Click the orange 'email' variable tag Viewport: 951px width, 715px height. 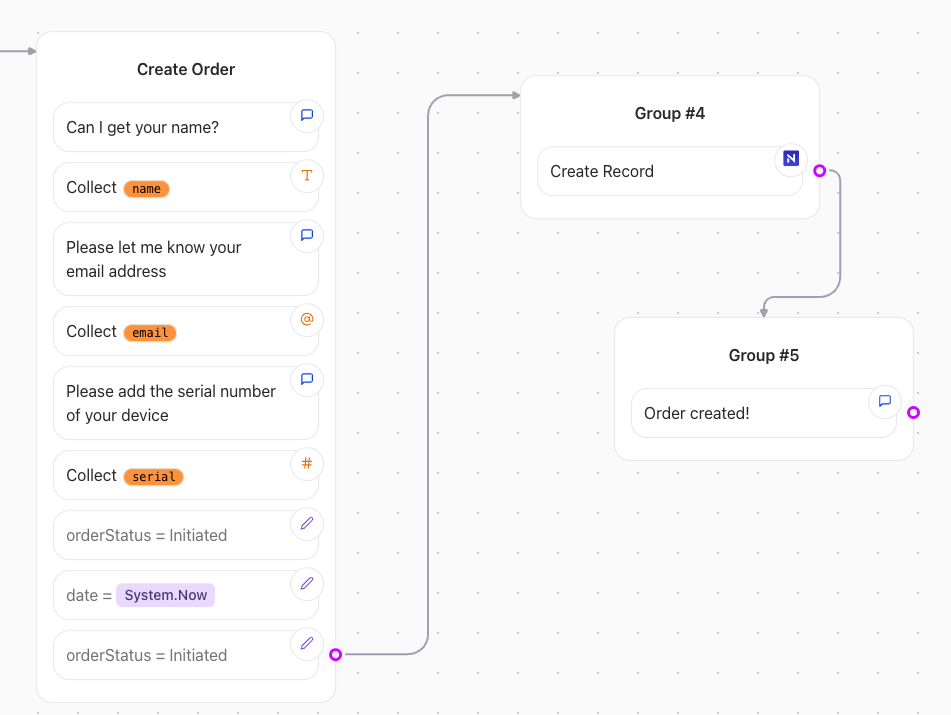coord(150,333)
